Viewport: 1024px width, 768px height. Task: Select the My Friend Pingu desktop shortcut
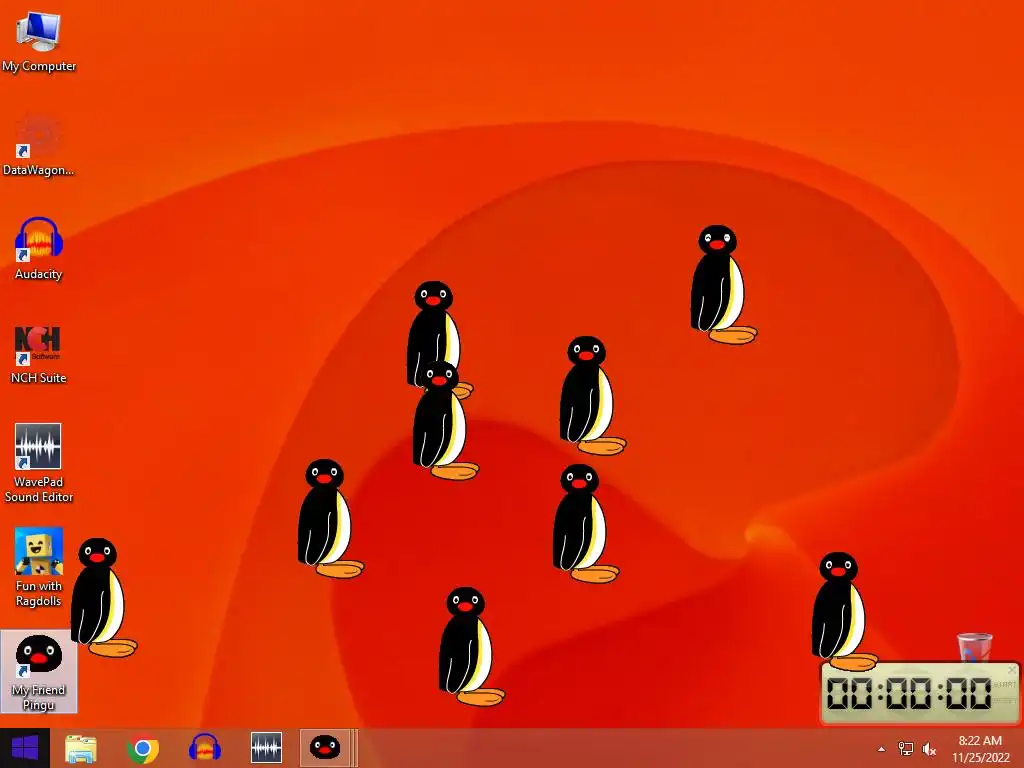pos(39,671)
